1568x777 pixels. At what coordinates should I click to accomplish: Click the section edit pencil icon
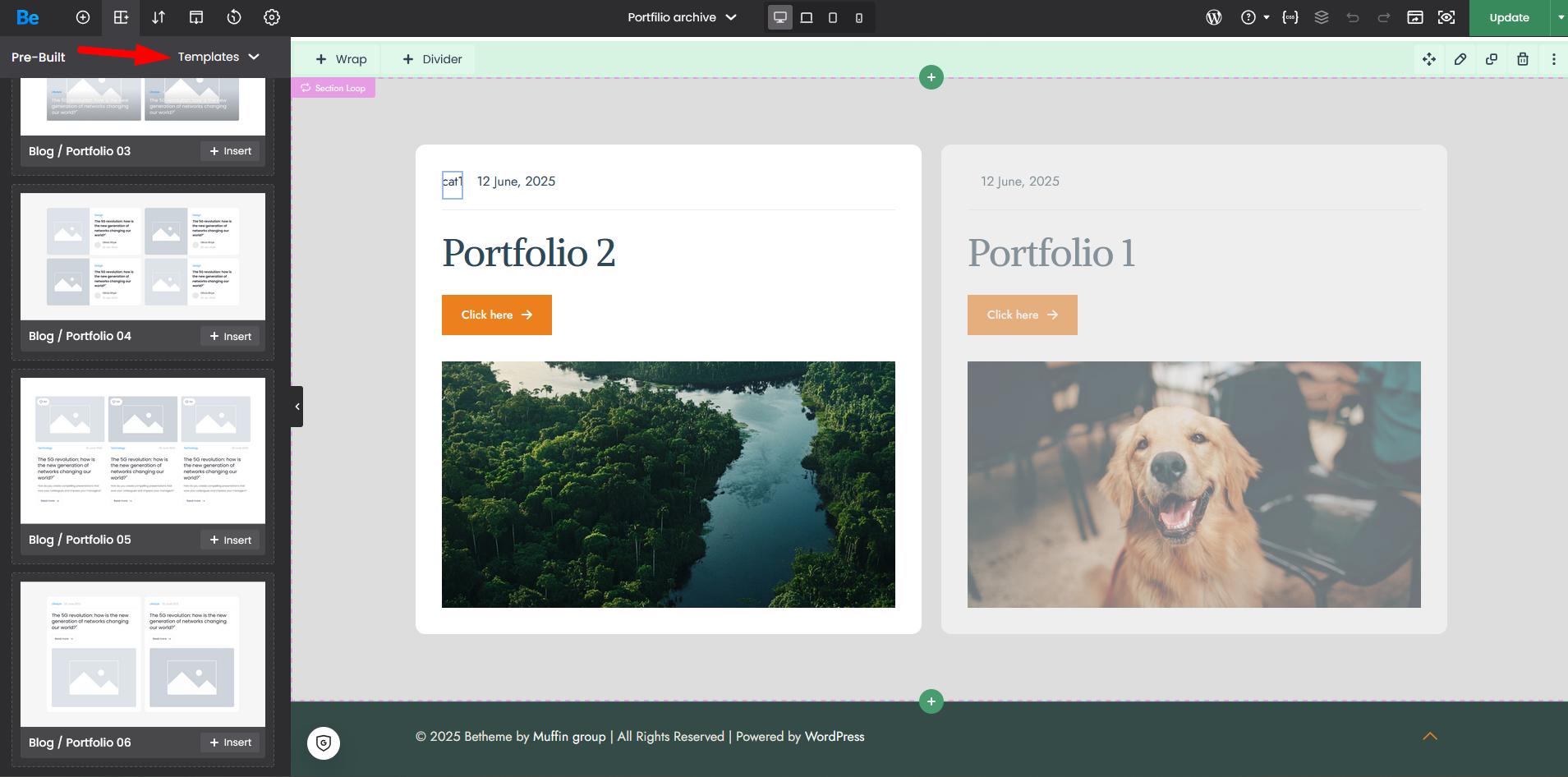(x=1460, y=59)
